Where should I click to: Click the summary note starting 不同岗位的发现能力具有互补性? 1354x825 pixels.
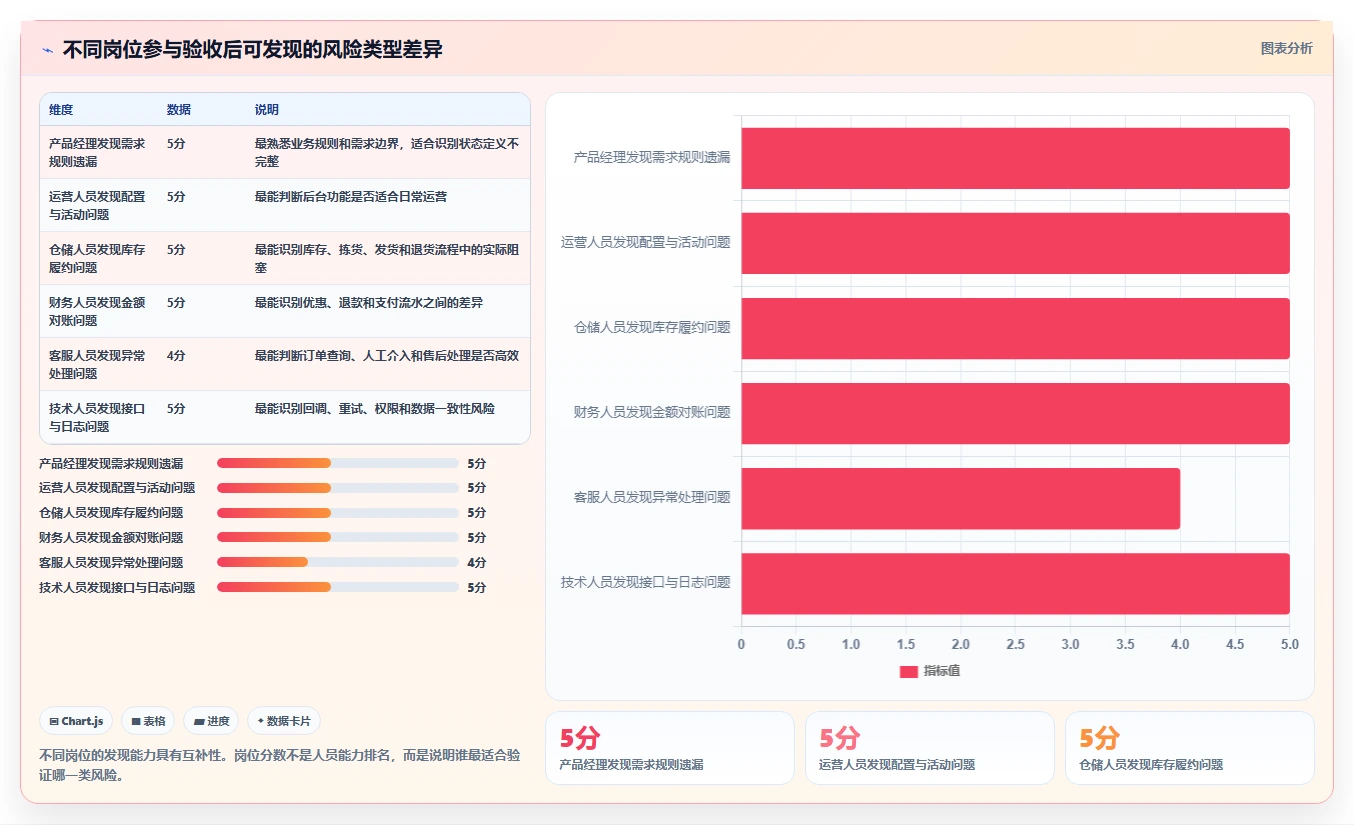280,765
